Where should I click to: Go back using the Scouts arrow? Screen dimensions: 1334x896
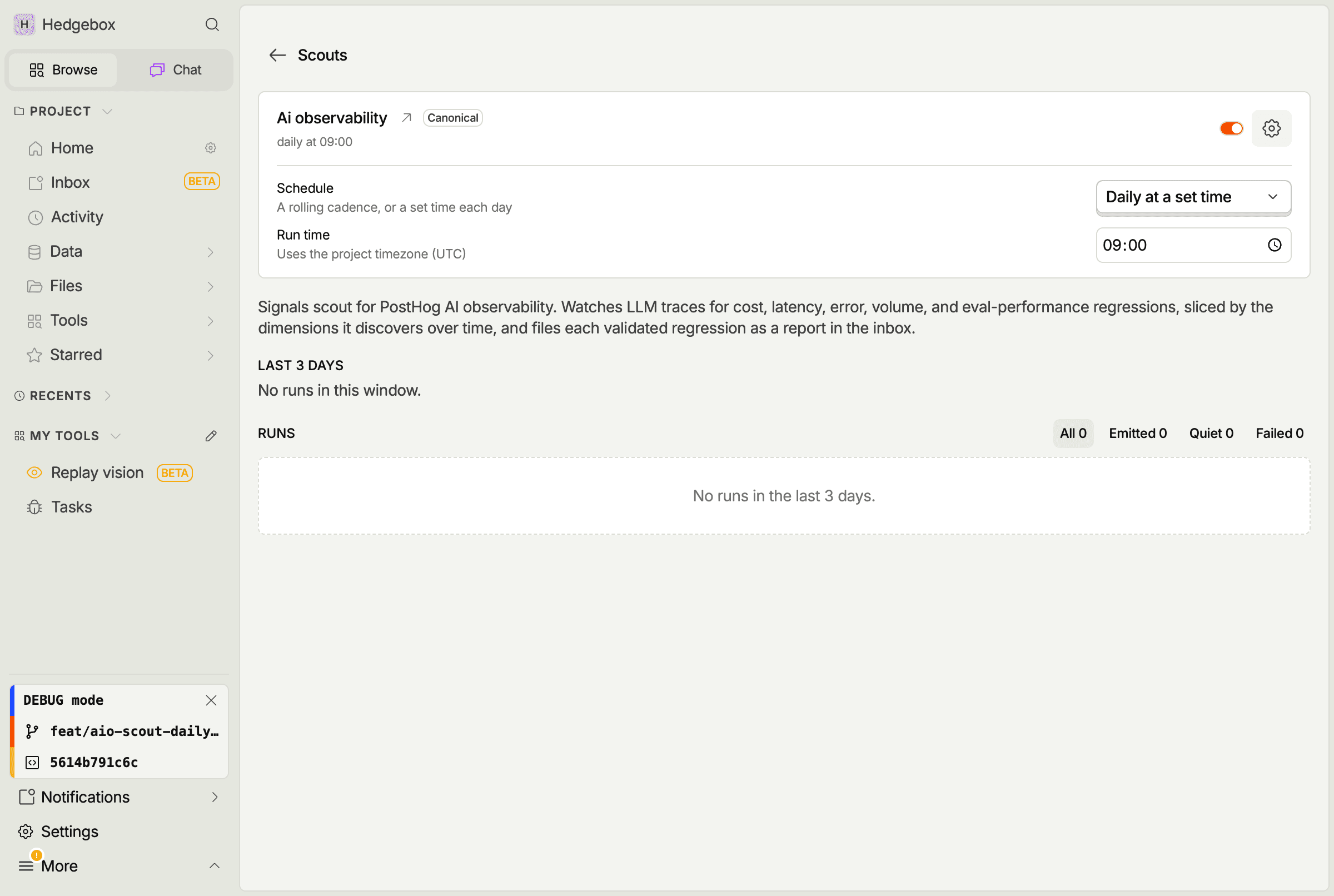tap(278, 55)
